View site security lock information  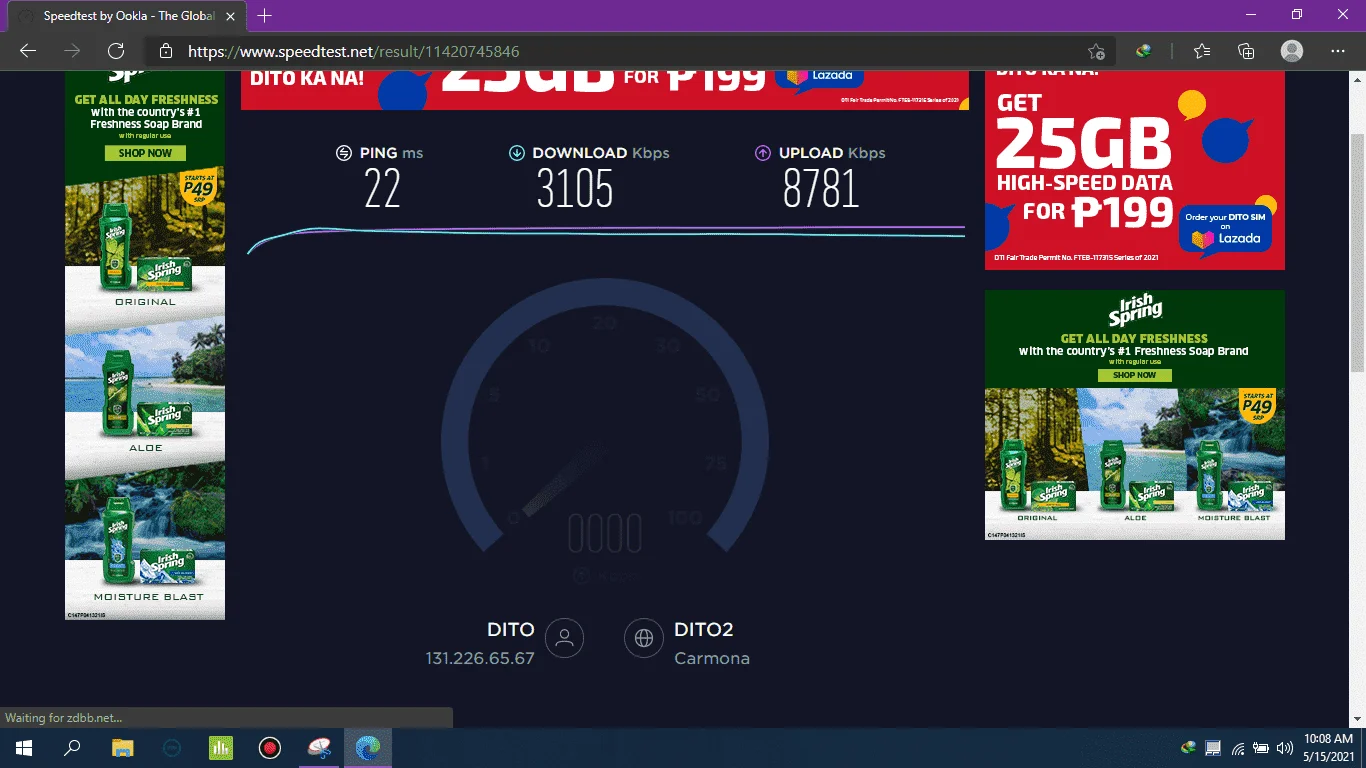[166, 51]
